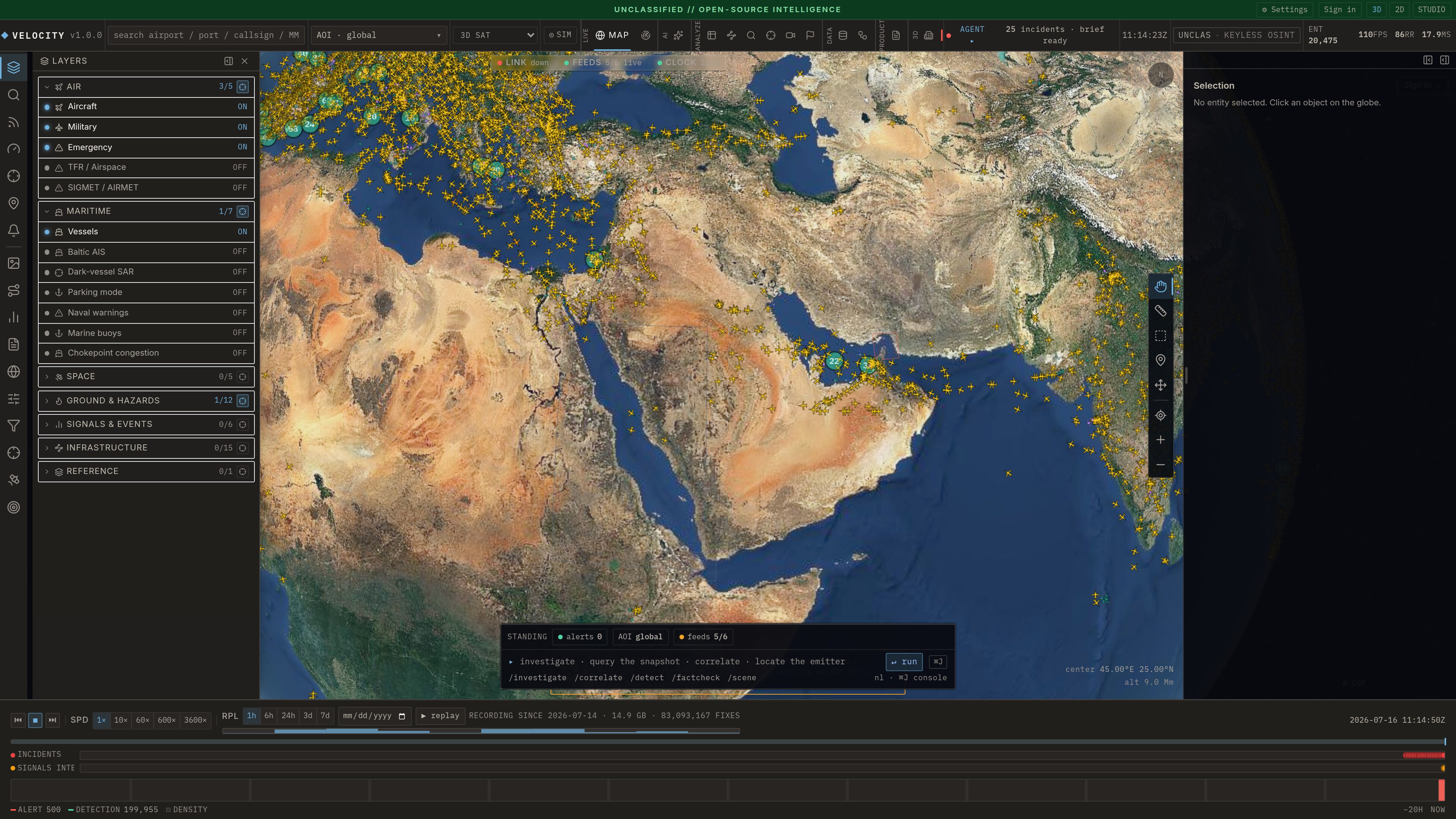This screenshot has width=1456, height=819.
Task: Start the replay button
Action: 440,716
